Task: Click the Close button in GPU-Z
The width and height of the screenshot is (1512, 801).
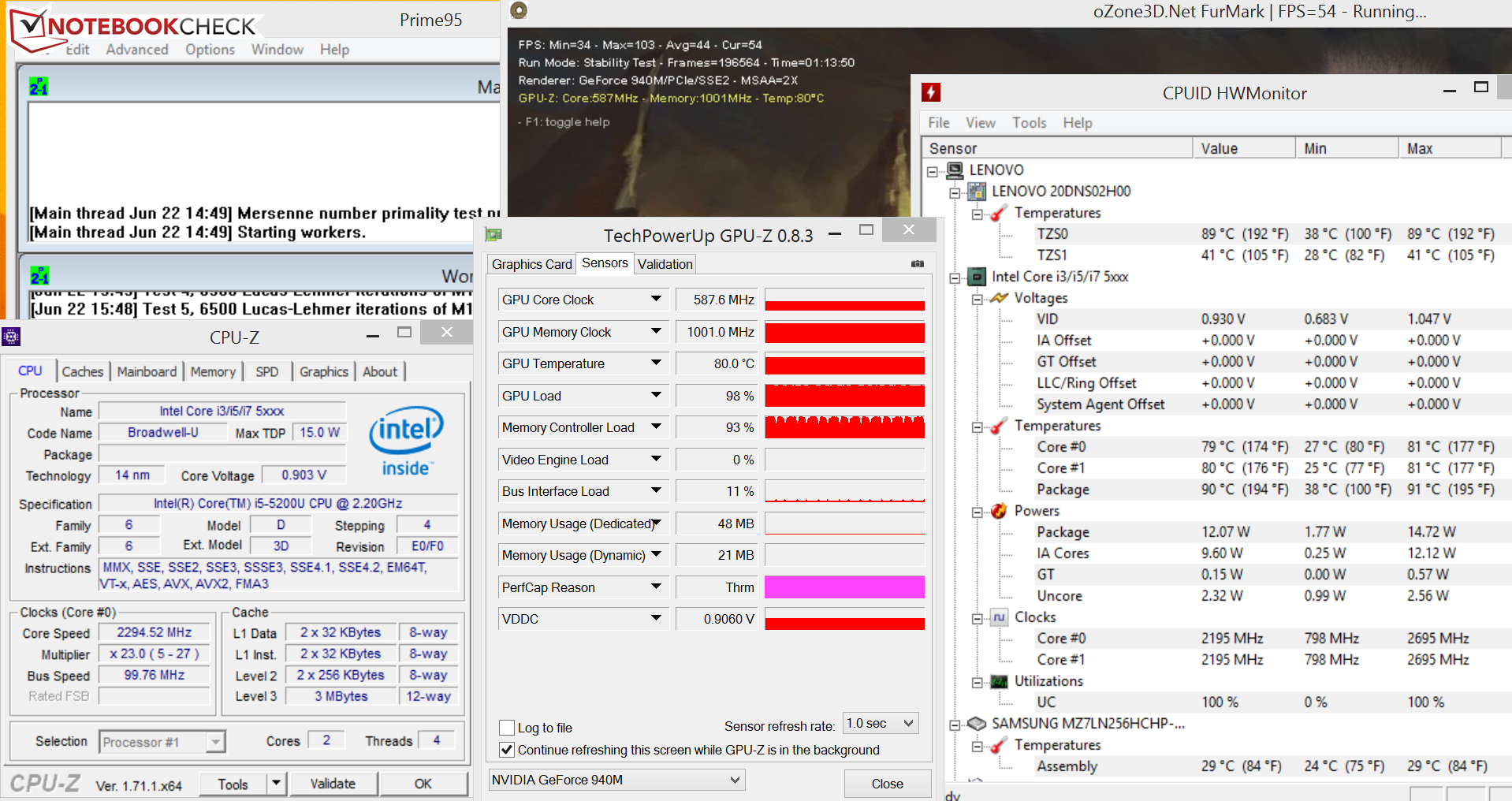Action: point(888,784)
